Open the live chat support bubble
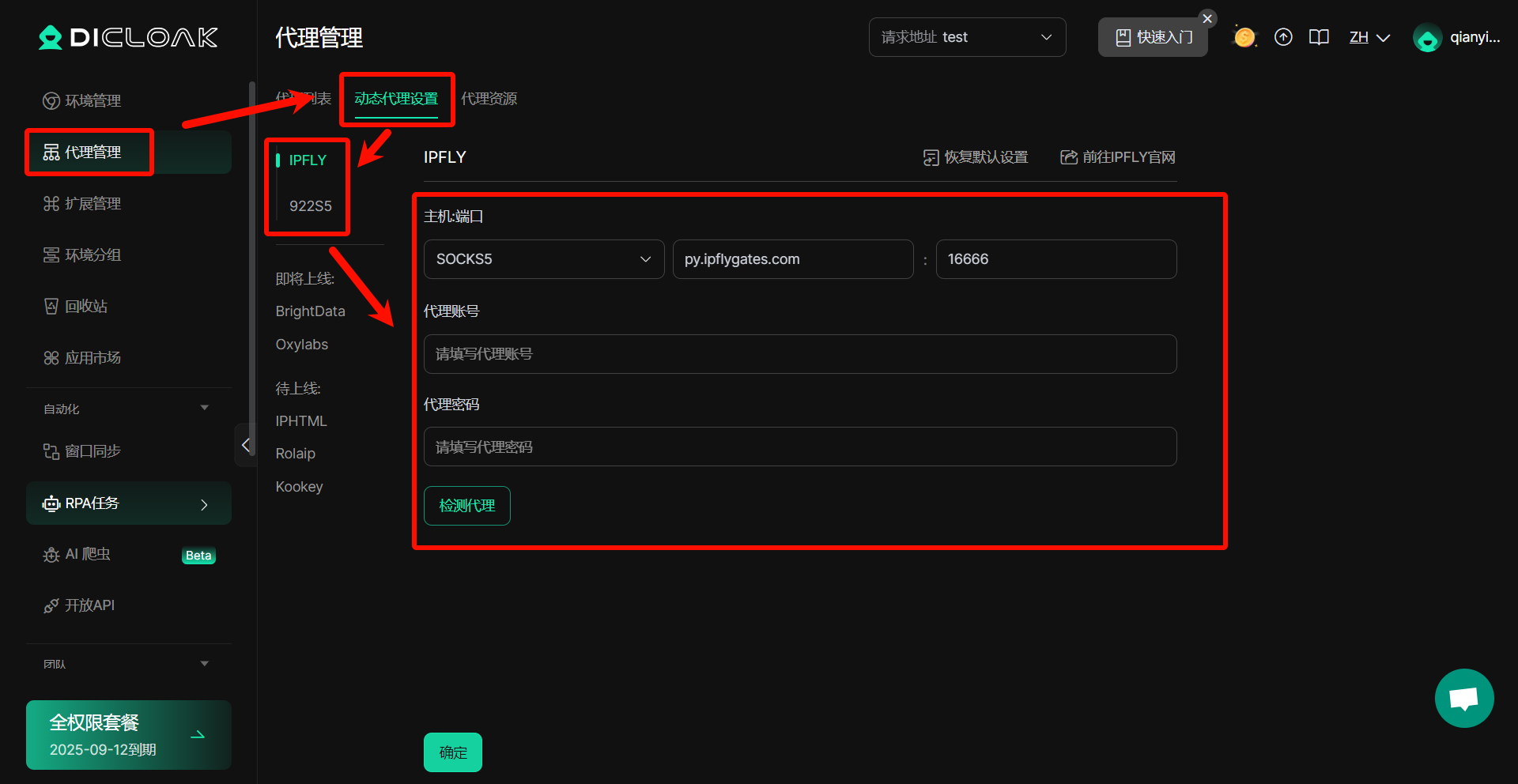The image size is (1518, 784). (x=1464, y=699)
